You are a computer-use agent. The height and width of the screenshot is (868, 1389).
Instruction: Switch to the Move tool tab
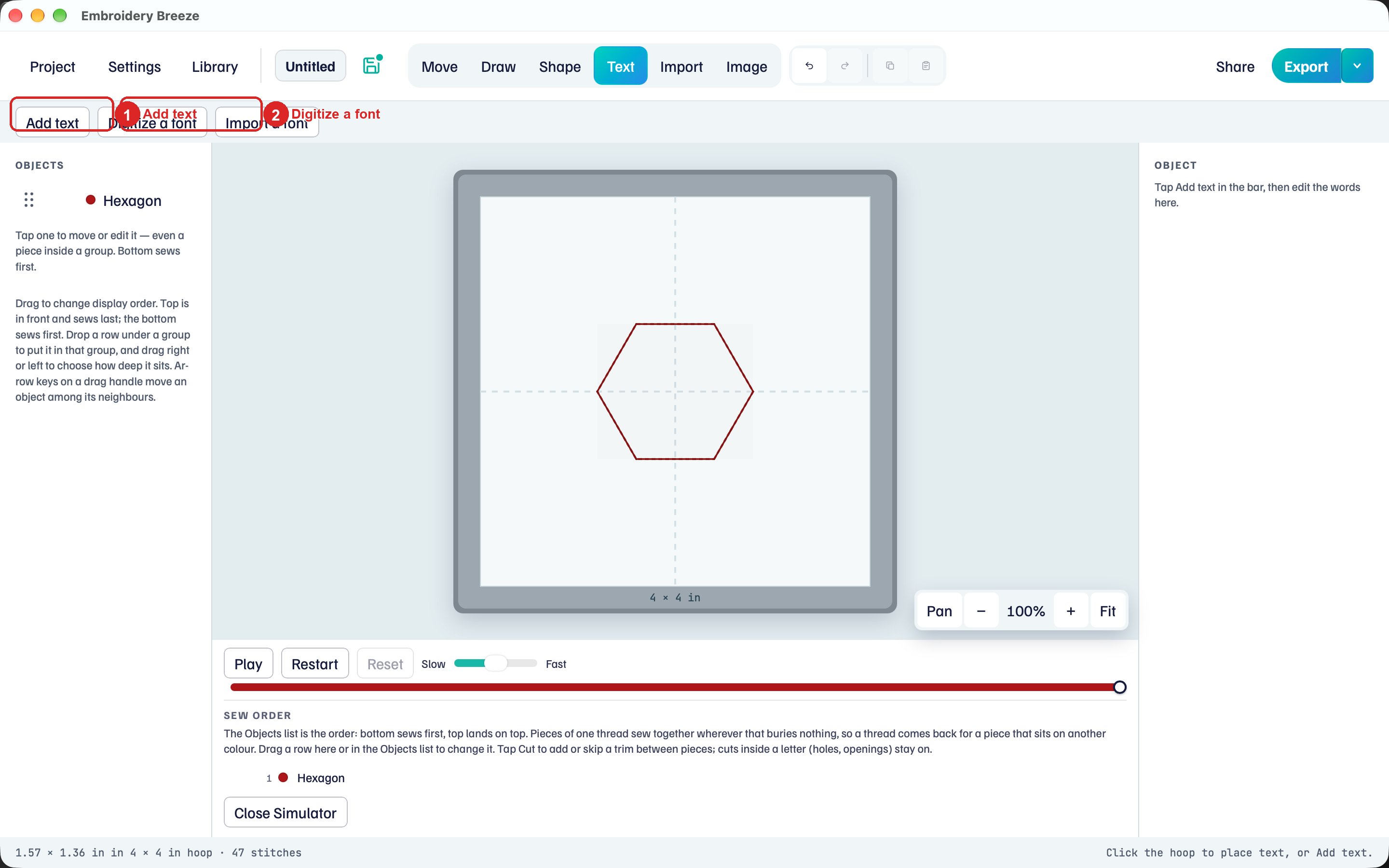tap(439, 67)
